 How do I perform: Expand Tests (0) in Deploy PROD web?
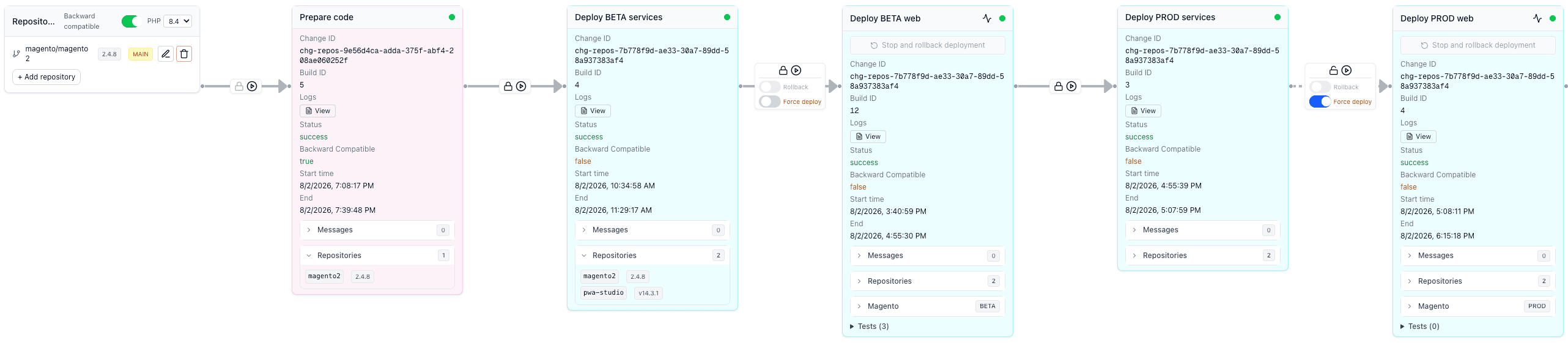pyautogui.click(x=1420, y=326)
